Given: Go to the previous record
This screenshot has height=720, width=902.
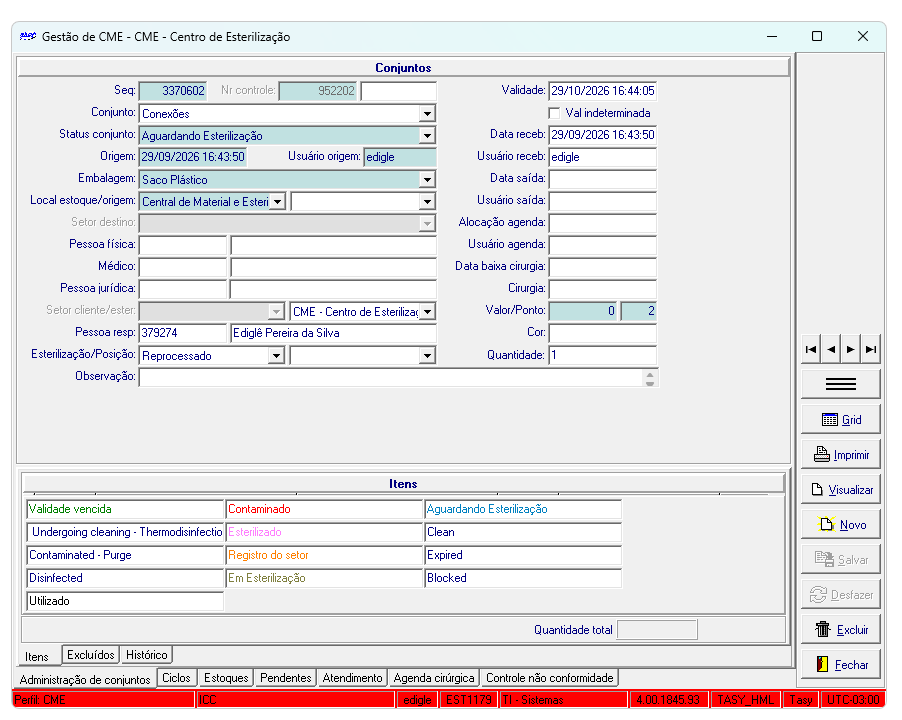Looking at the screenshot, I should pyautogui.click(x=831, y=349).
